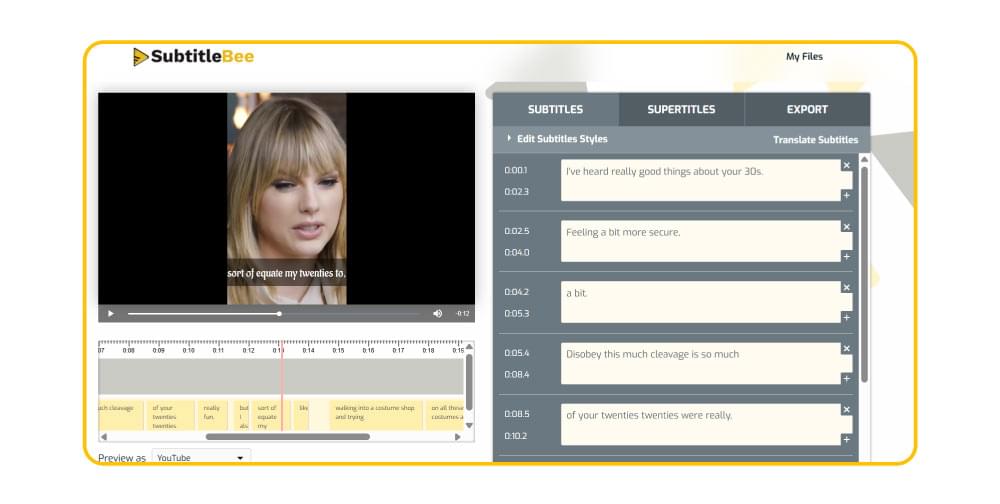Remove the "Disobey this much cleavage" subtitle
Image resolution: width=1000 pixels, height=504 pixels.
tap(846, 349)
